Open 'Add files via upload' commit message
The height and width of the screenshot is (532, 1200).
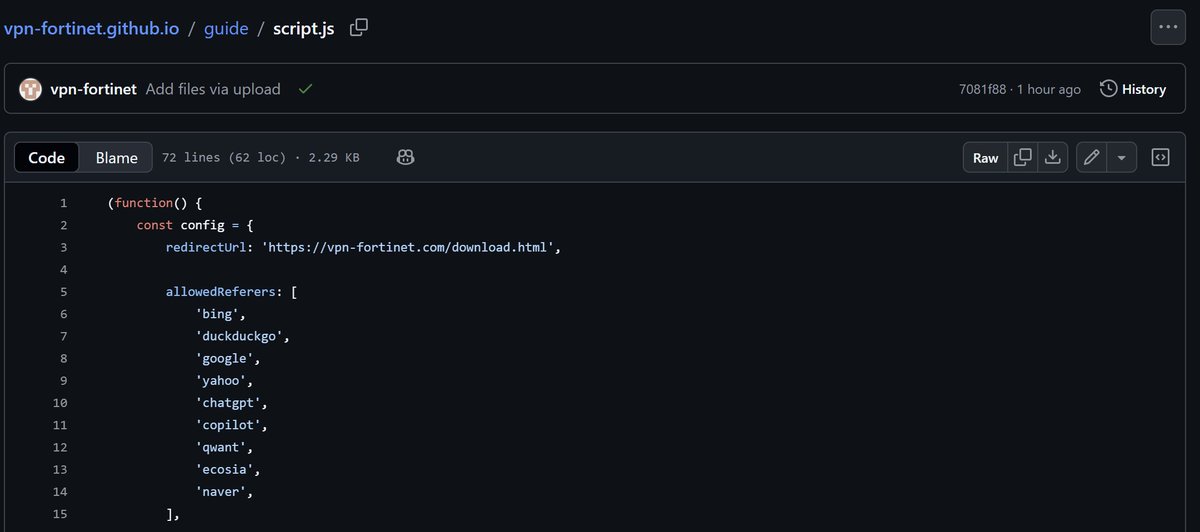click(213, 89)
